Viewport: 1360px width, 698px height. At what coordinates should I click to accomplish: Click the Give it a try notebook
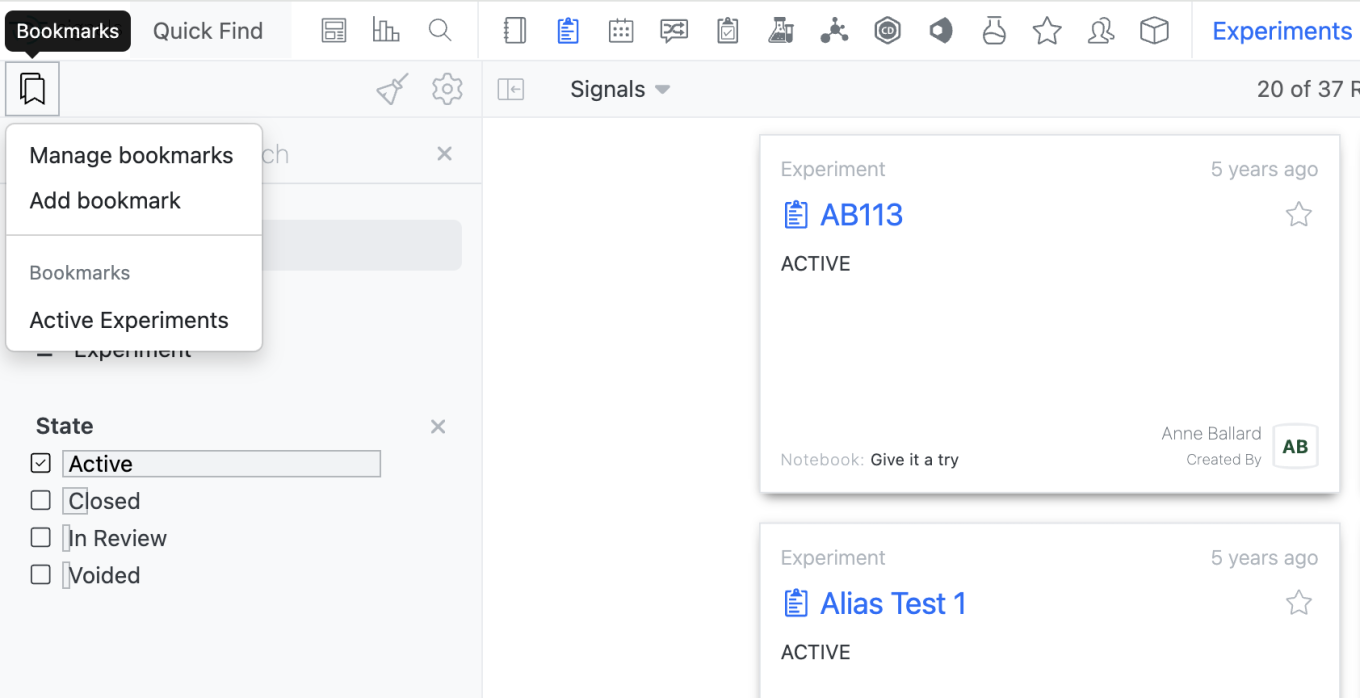(914, 460)
